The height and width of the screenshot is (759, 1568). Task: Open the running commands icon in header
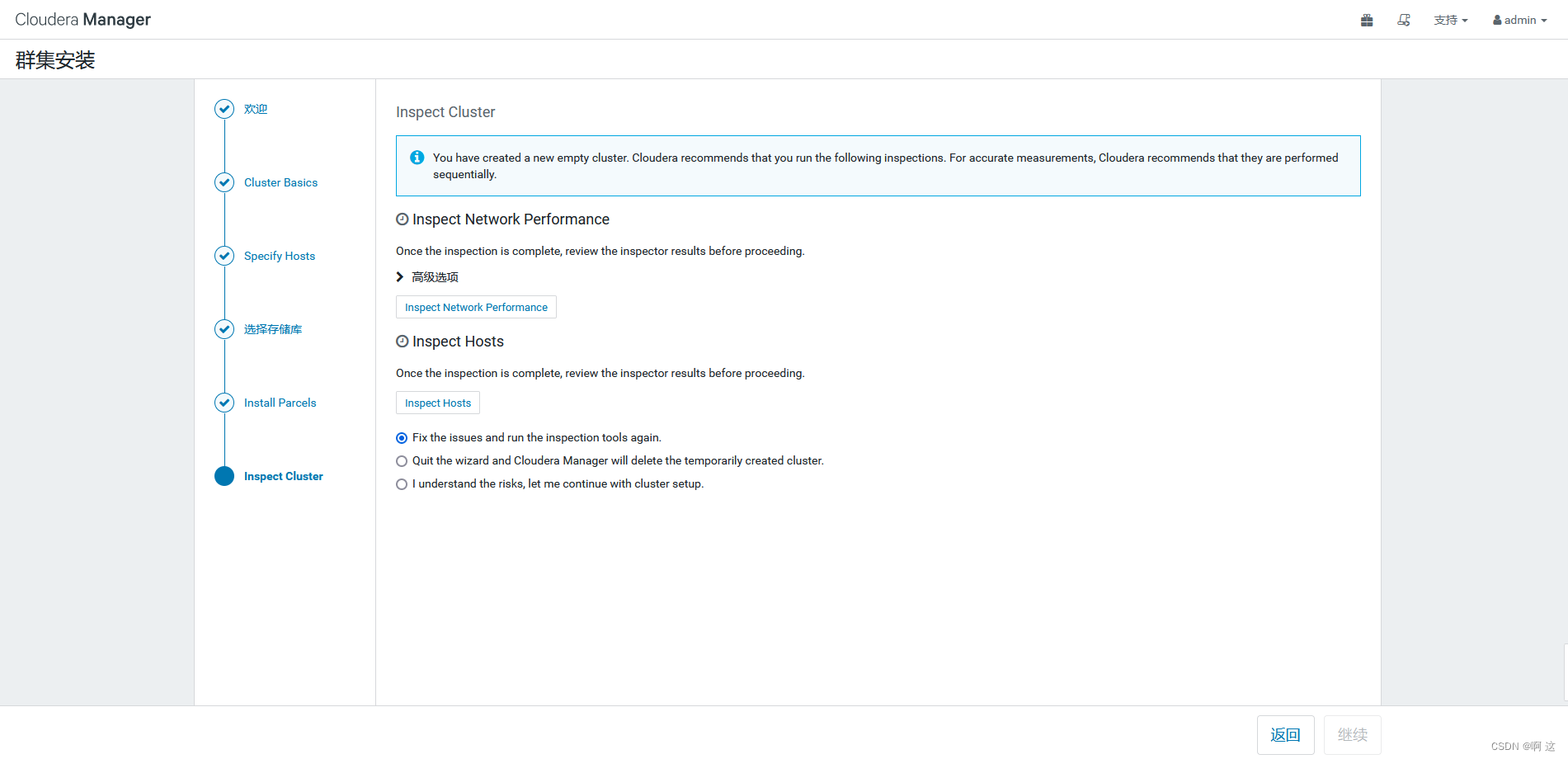1403,21
